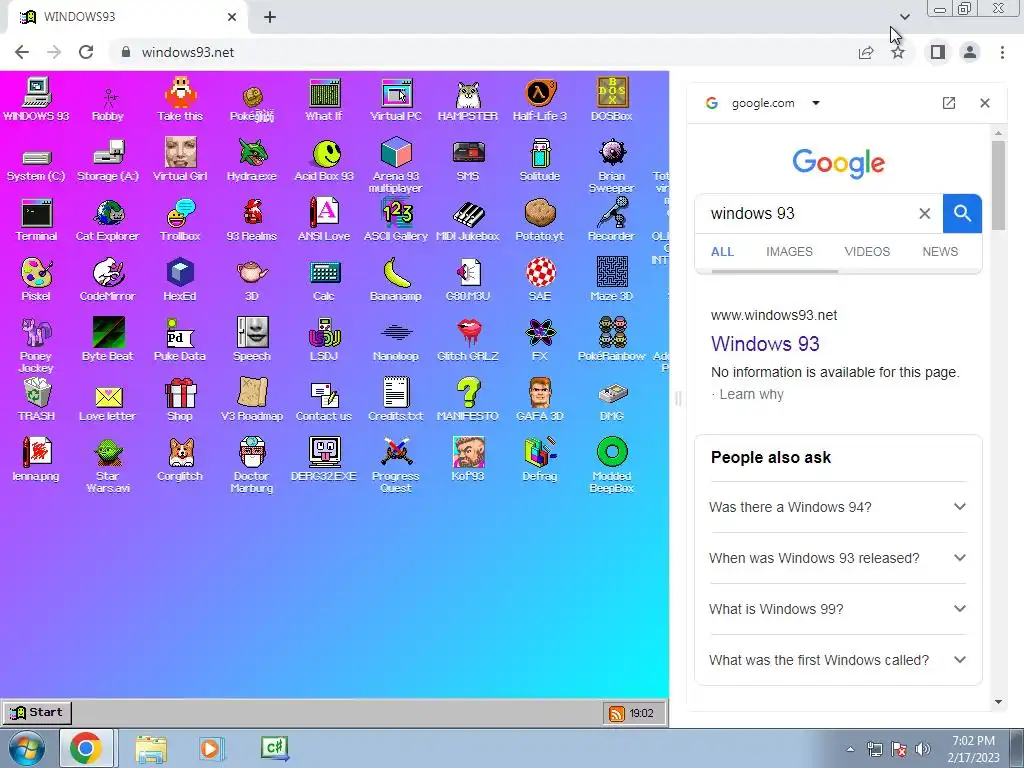Open the MANIFESTO question mark icon
This screenshot has width=1024, height=768.
pyautogui.click(x=468, y=400)
